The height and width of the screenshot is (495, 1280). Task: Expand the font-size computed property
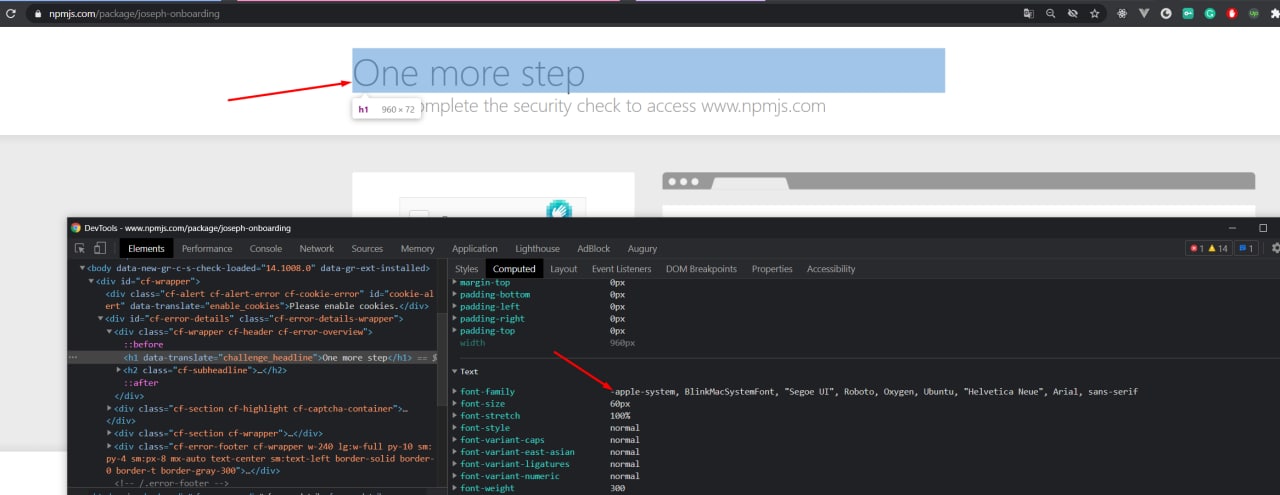[454, 404]
